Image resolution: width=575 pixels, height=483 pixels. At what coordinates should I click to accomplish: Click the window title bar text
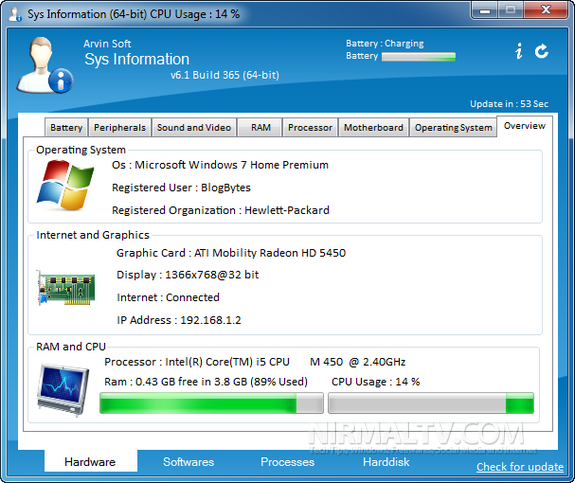click(x=133, y=14)
